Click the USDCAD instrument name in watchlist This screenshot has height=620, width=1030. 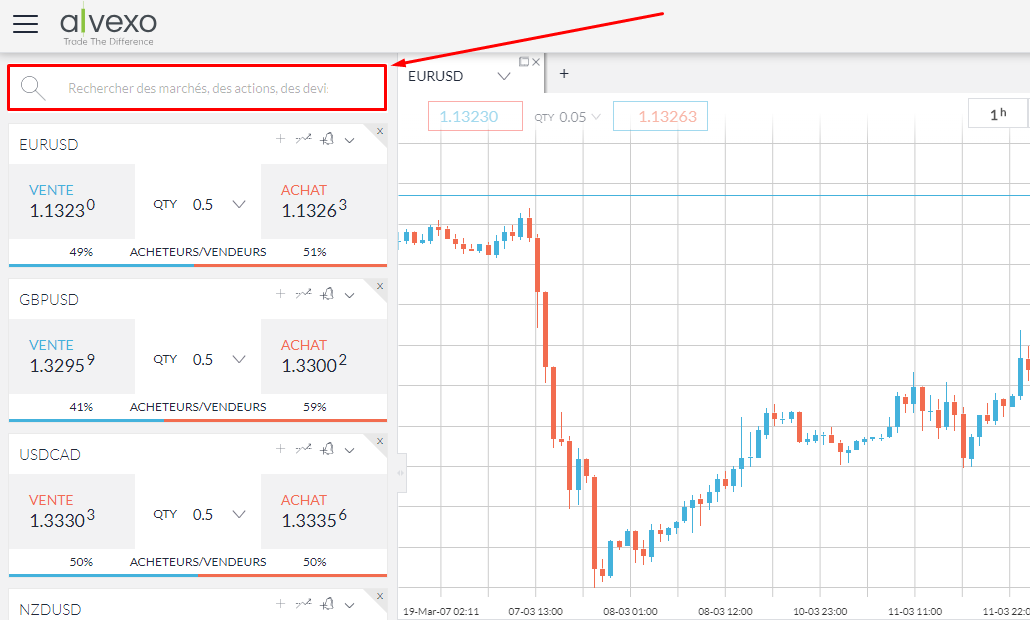click(50, 454)
